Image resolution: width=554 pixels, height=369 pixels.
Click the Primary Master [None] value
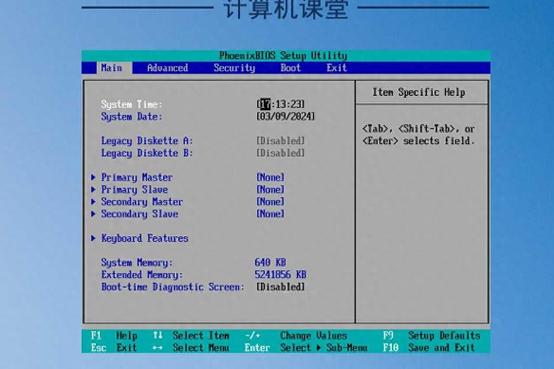[x=270, y=177]
